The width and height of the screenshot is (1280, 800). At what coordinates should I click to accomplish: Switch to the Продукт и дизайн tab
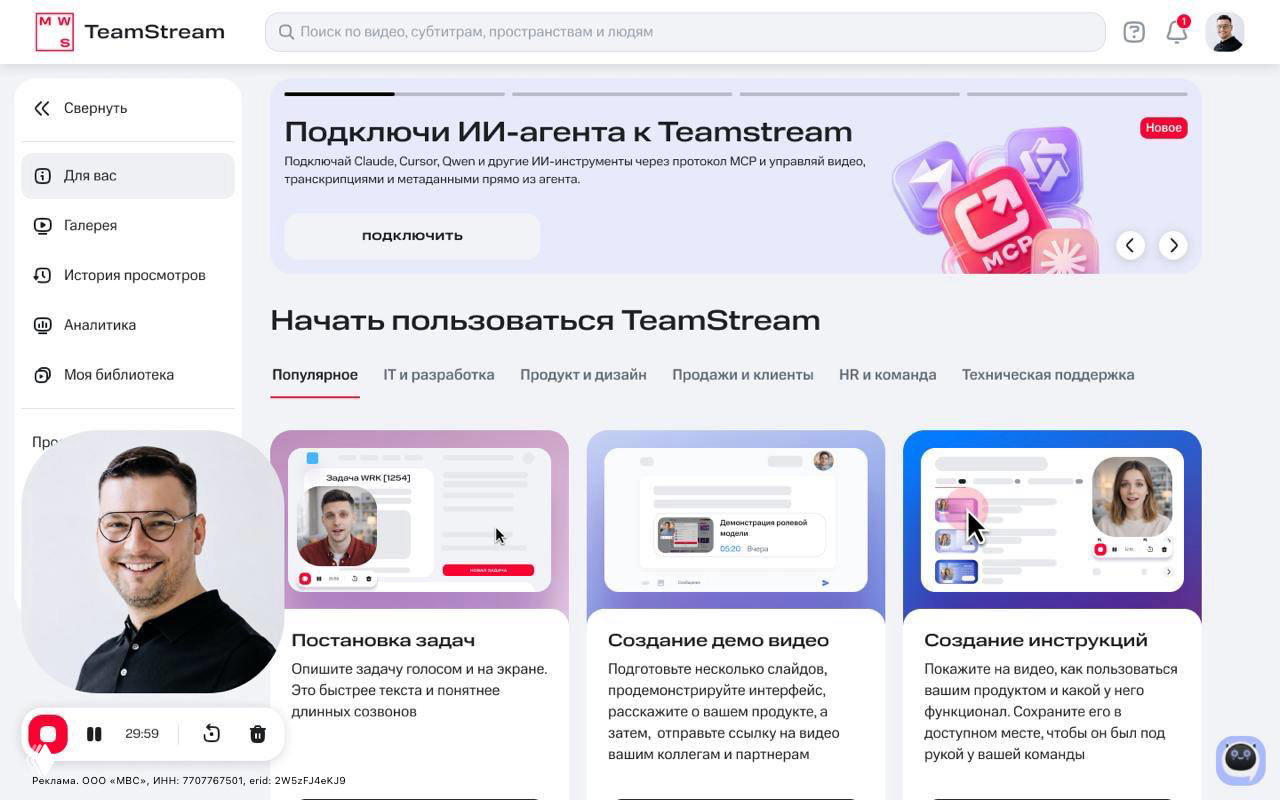coord(583,375)
